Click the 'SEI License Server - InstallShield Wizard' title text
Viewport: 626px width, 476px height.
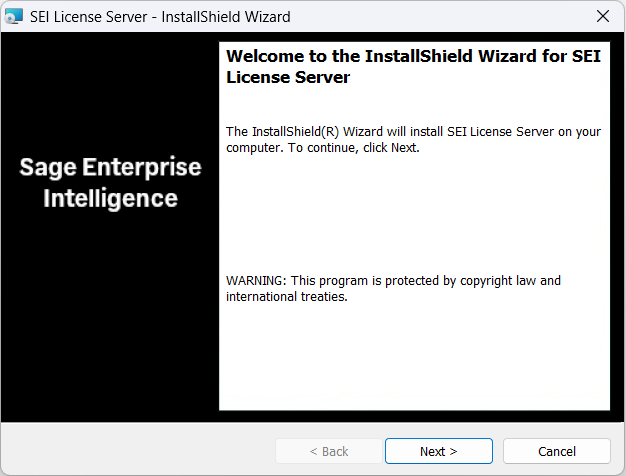161,16
